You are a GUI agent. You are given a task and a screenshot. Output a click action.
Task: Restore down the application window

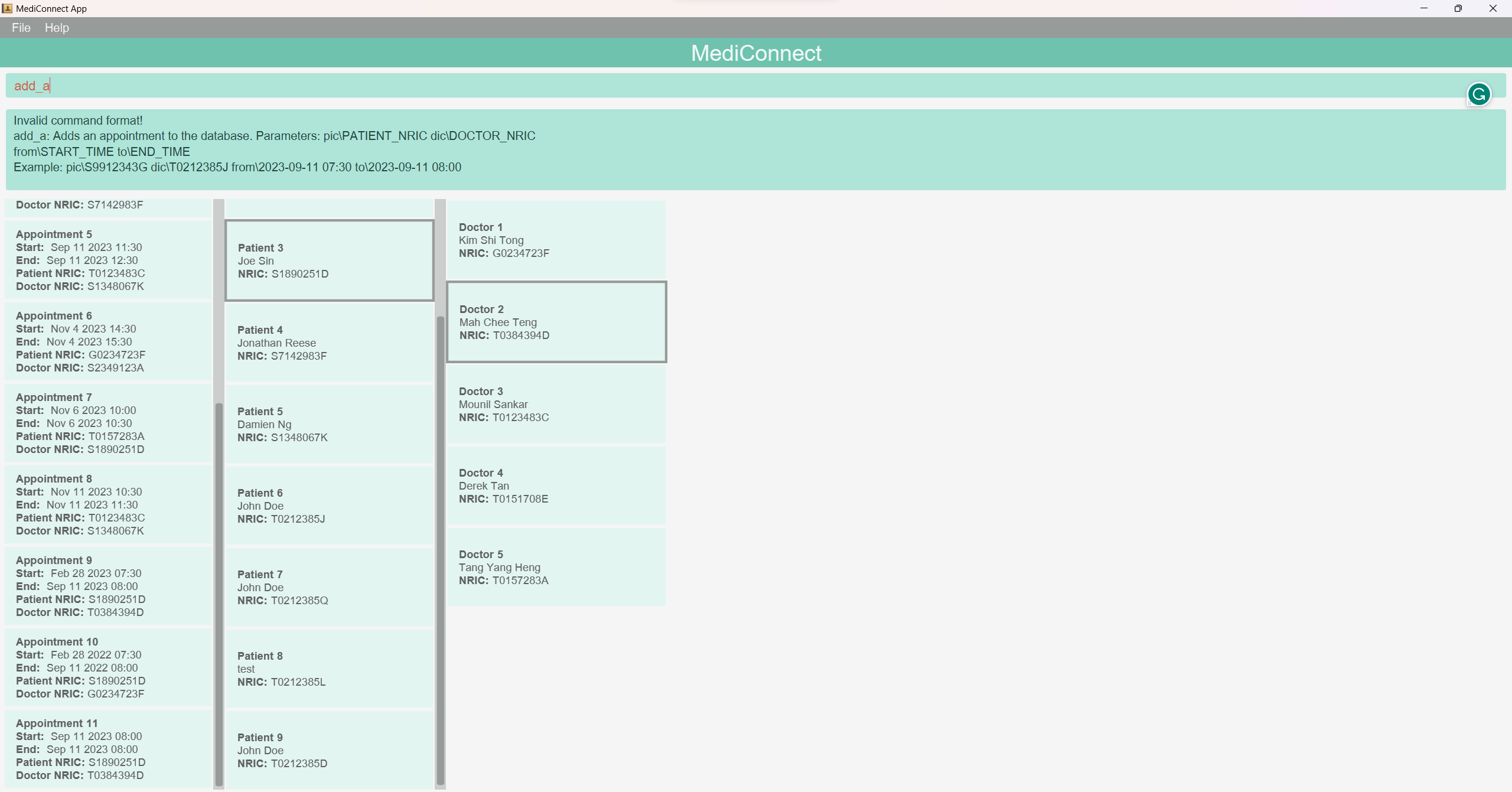tap(1458, 8)
